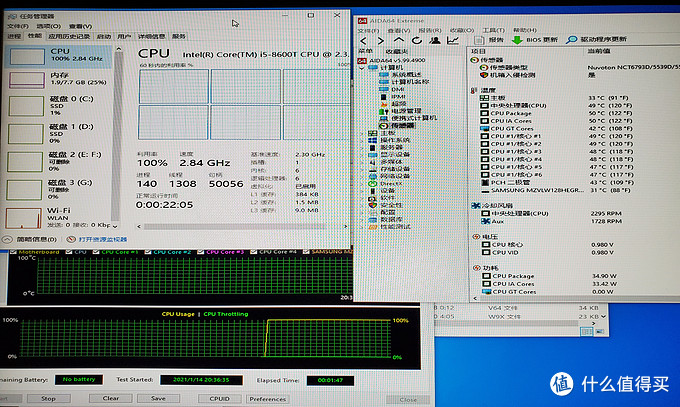Expand the 多媒体 tree node
680x407 pixels.
(362, 162)
